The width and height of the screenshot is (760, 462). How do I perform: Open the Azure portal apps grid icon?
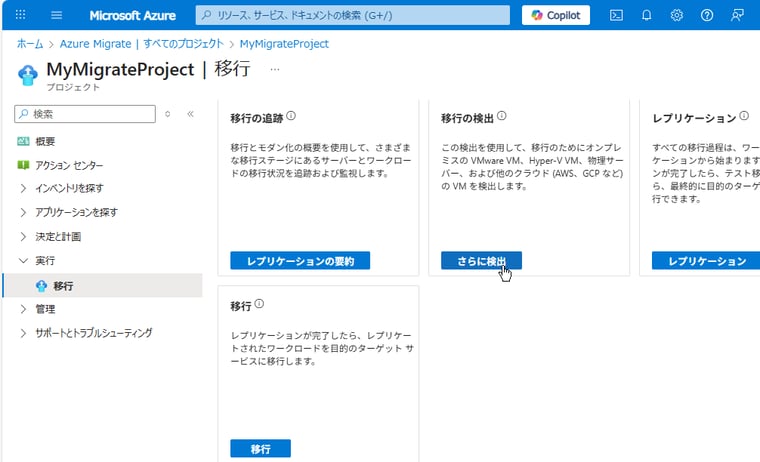coord(20,15)
